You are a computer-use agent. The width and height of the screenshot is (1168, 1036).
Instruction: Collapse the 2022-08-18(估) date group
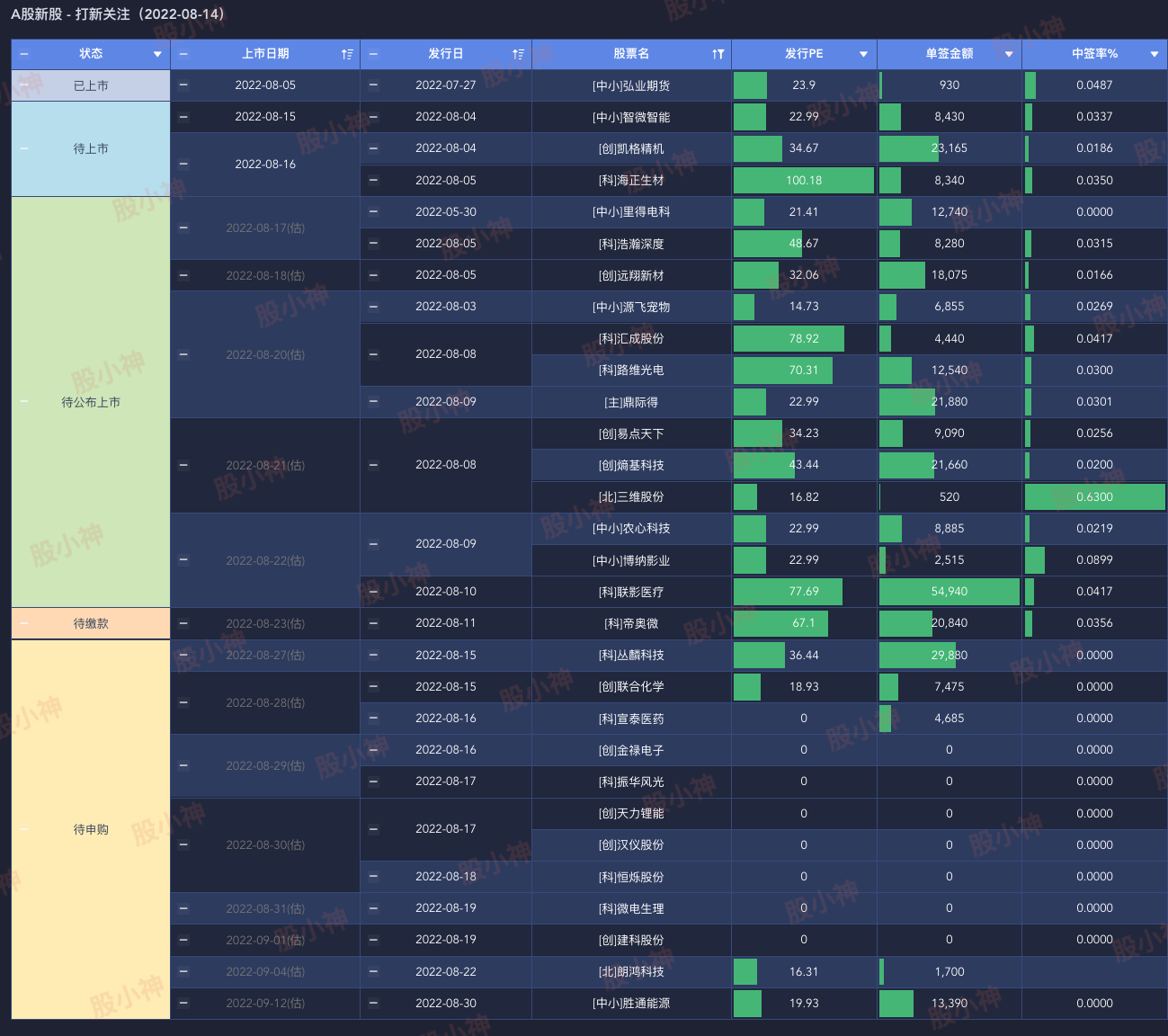183,275
